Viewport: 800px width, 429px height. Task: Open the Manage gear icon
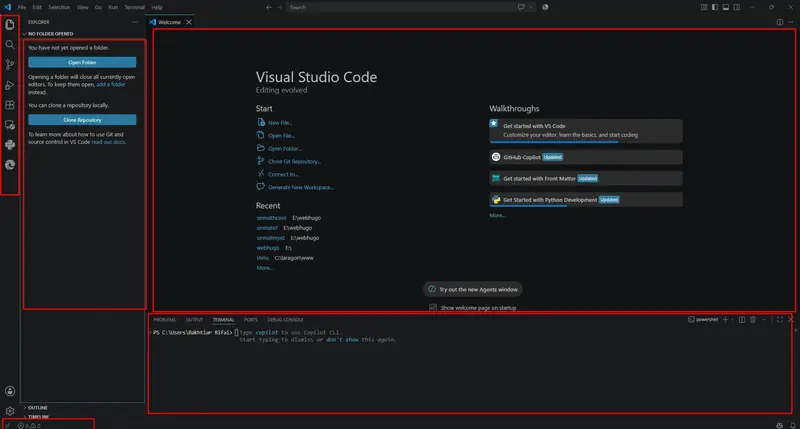point(10,411)
